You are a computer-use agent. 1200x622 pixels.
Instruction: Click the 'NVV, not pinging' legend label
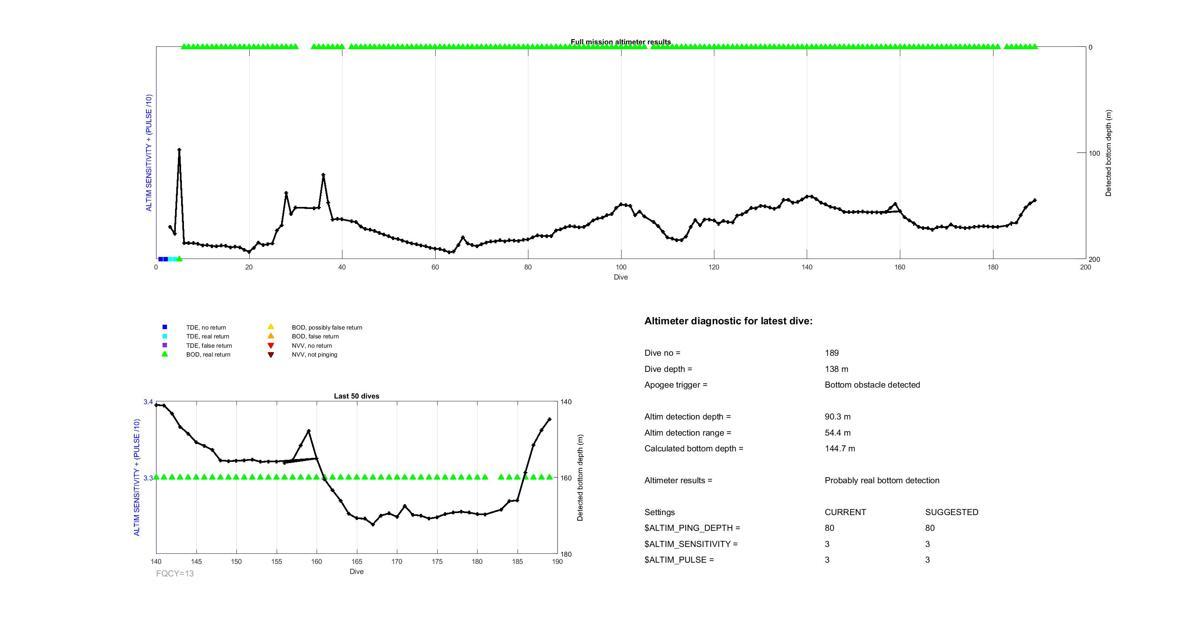pos(315,354)
